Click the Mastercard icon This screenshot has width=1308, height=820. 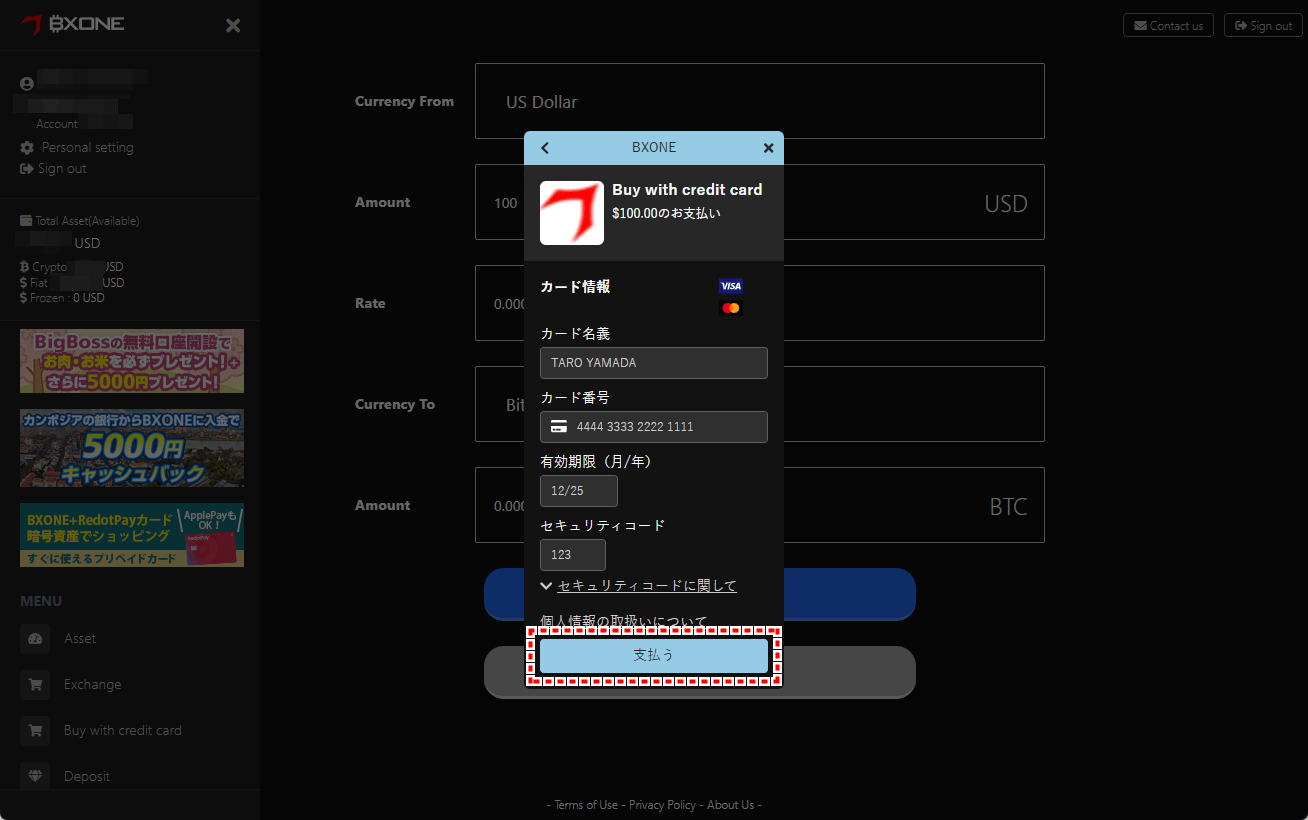point(731,308)
